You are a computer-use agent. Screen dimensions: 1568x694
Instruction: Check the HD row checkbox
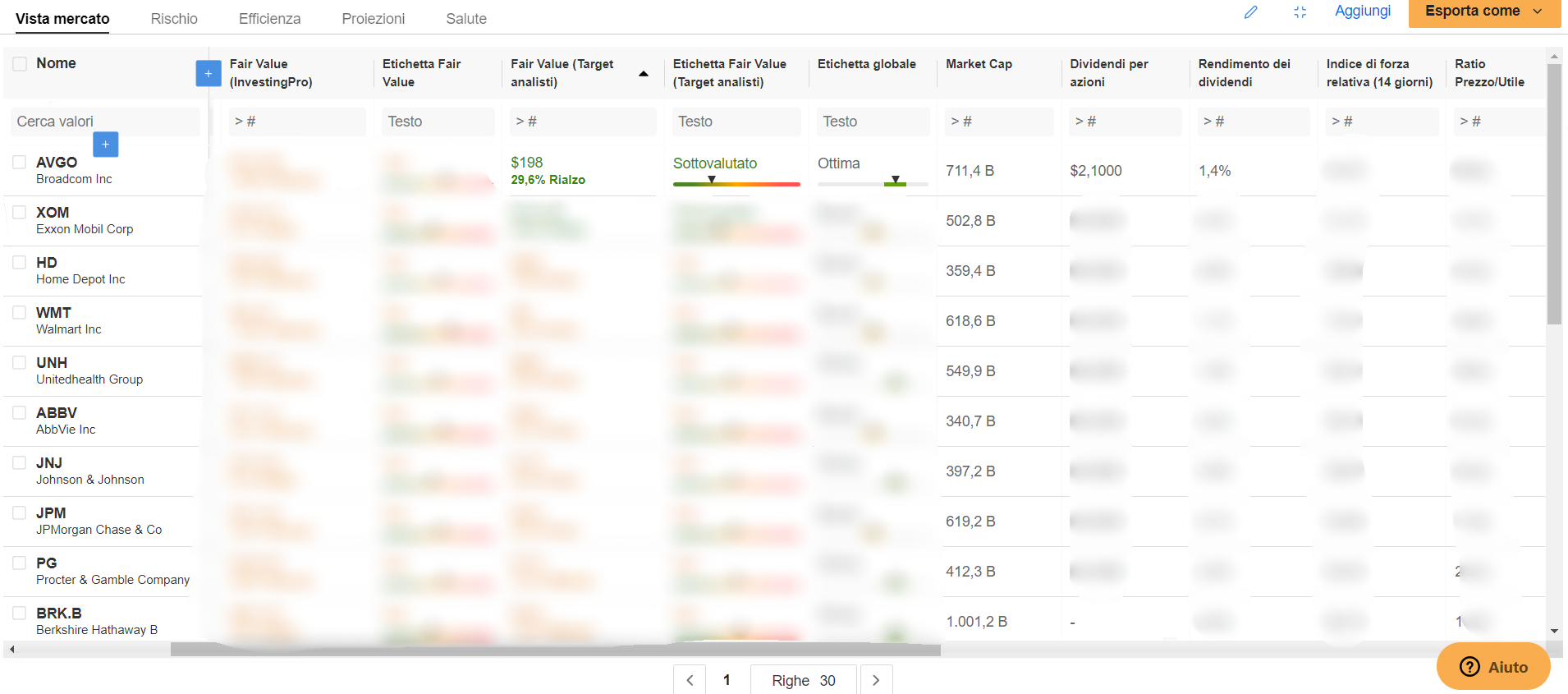pyautogui.click(x=20, y=262)
